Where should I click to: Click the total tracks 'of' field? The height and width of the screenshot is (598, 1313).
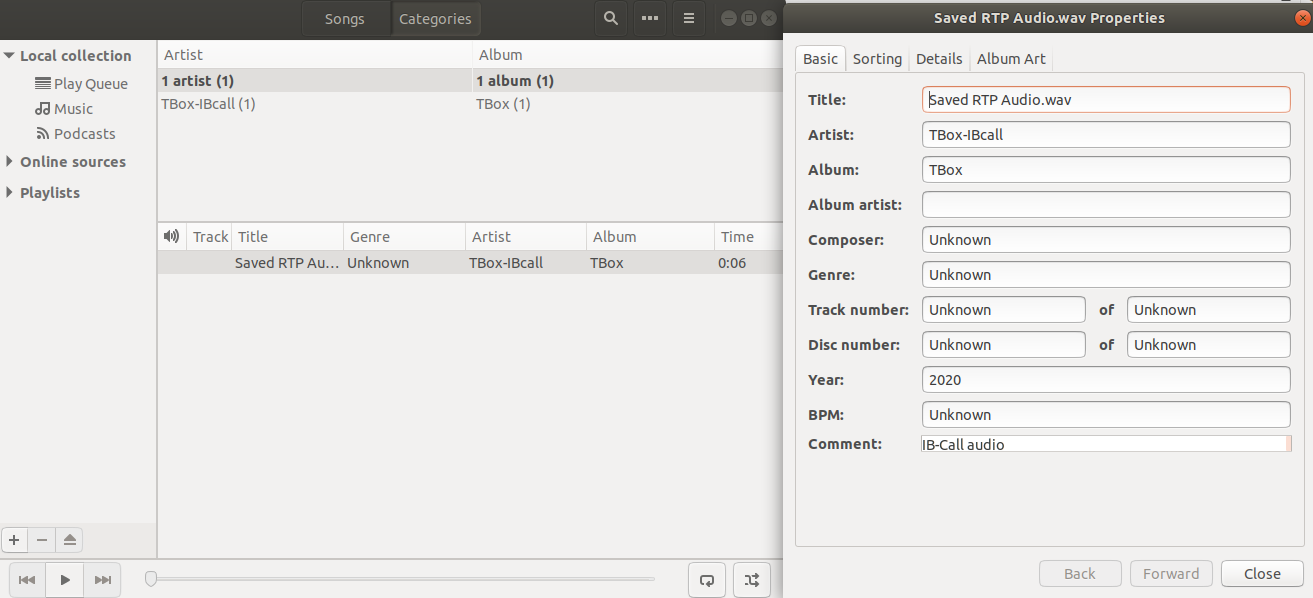click(x=1209, y=310)
